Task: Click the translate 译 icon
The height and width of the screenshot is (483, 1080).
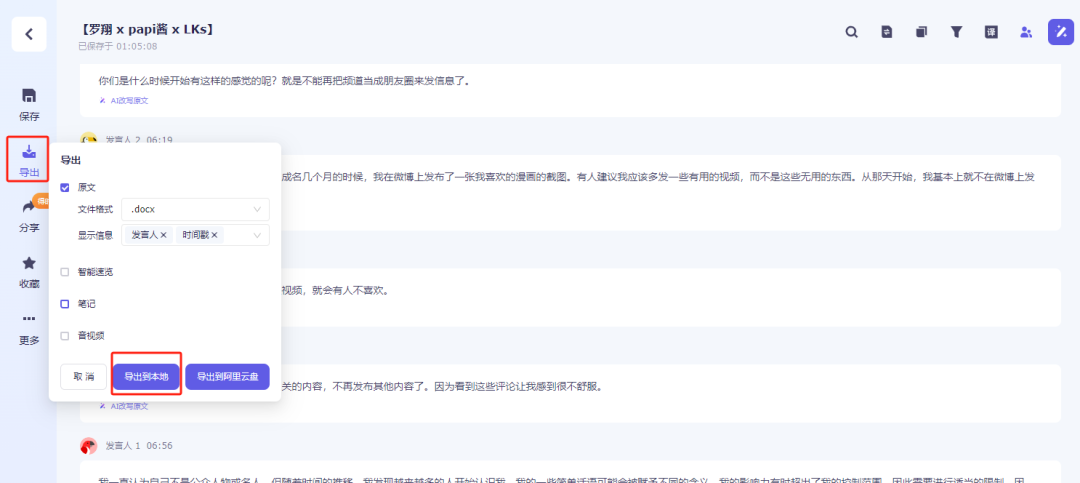Action: coord(991,32)
